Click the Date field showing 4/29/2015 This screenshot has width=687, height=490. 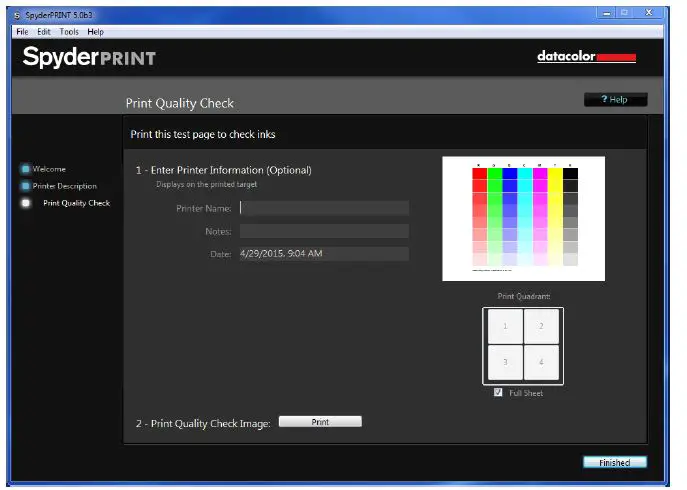324,254
